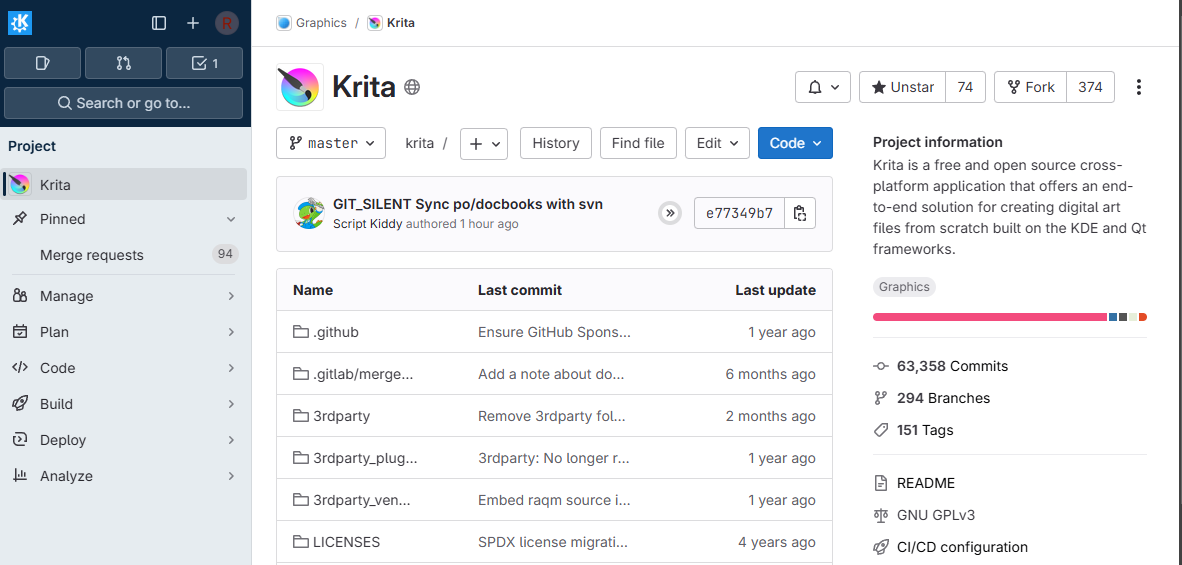Open the blue Code dropdown
The height and width of the screenshot is (565, 1182).
[x=795, y=143]
